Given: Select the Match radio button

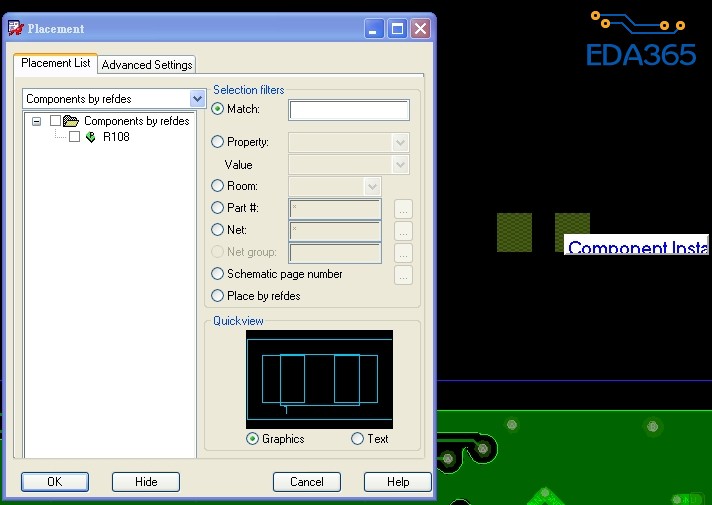Looking at the screenshot, I should pyautogui.click(x=218, y=109).
